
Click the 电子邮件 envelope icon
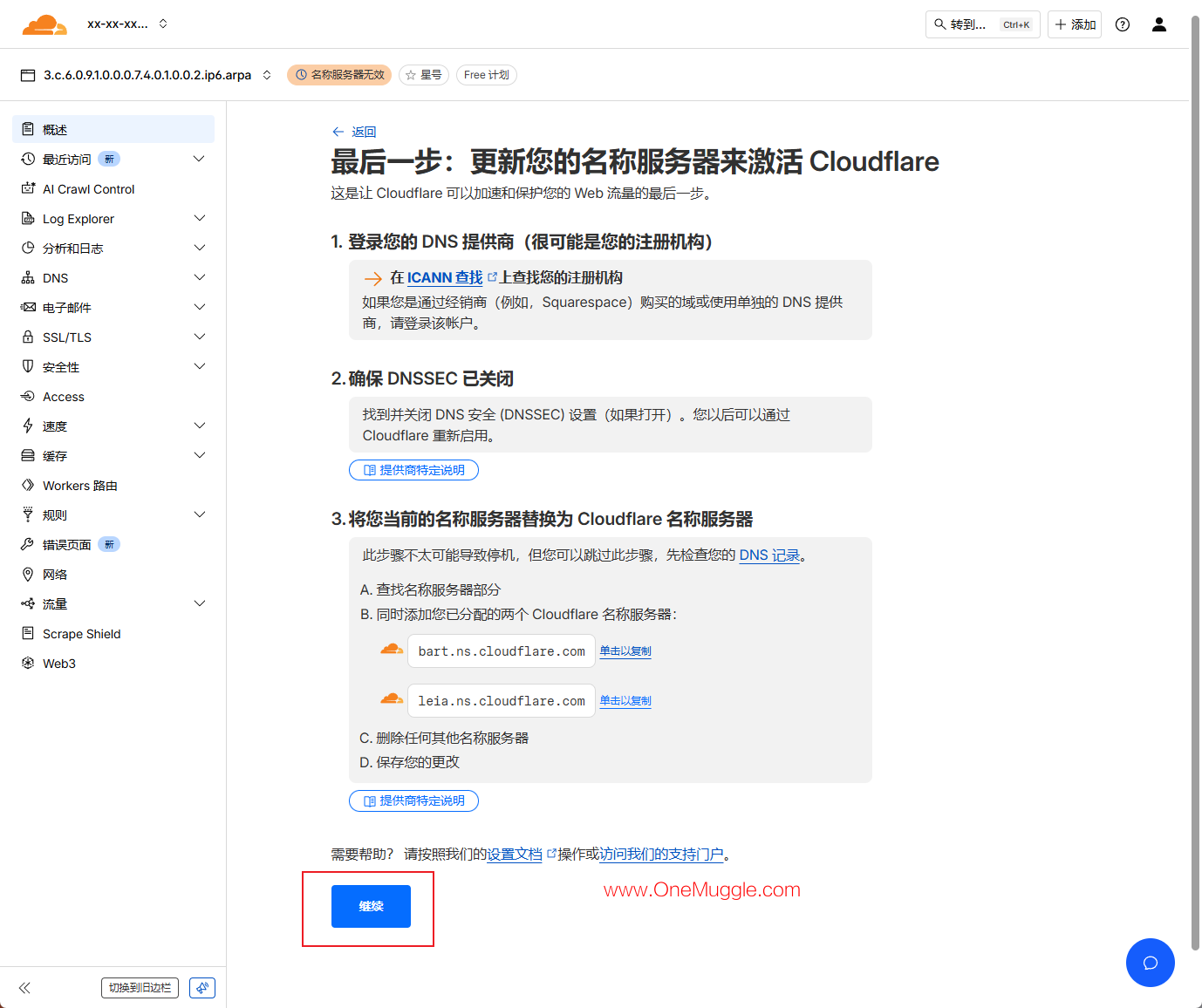coord(28,307)
